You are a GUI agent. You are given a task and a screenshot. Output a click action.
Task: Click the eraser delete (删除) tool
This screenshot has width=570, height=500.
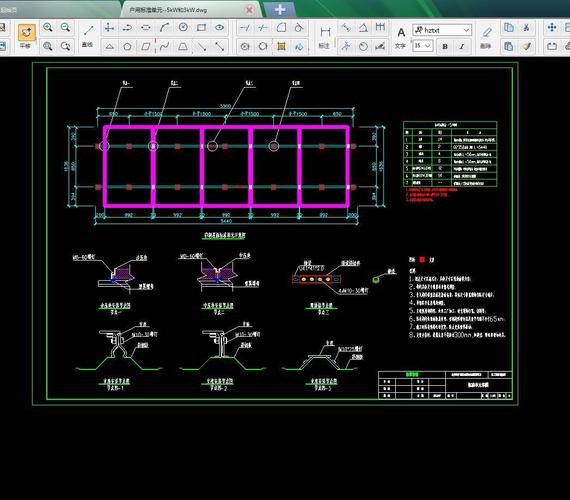click(x=486, y=37)
